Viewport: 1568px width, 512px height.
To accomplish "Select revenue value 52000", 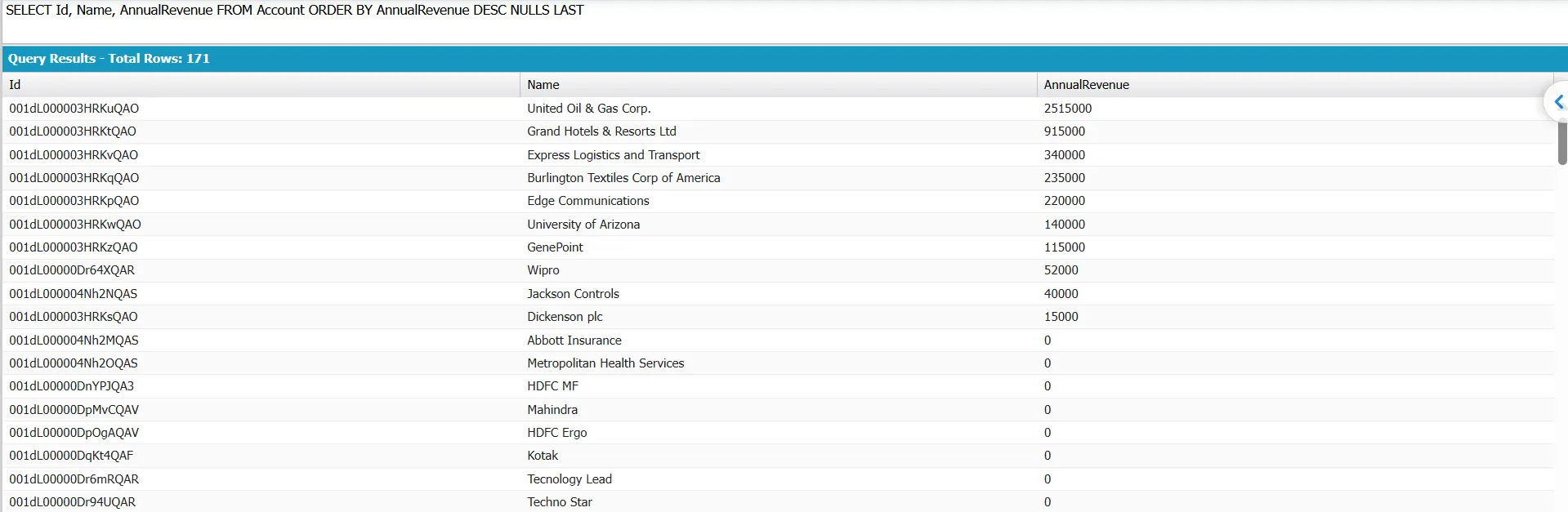I will (1061, 270).
